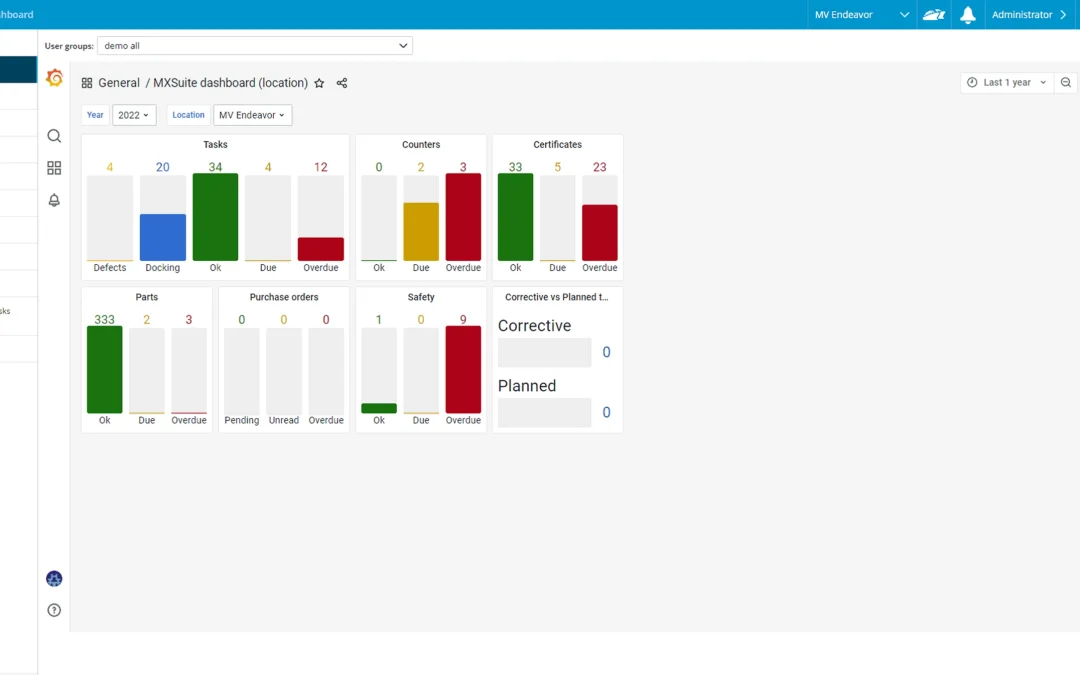
Task: Open the help icon at the bottom
Action: tap(54, 609)
